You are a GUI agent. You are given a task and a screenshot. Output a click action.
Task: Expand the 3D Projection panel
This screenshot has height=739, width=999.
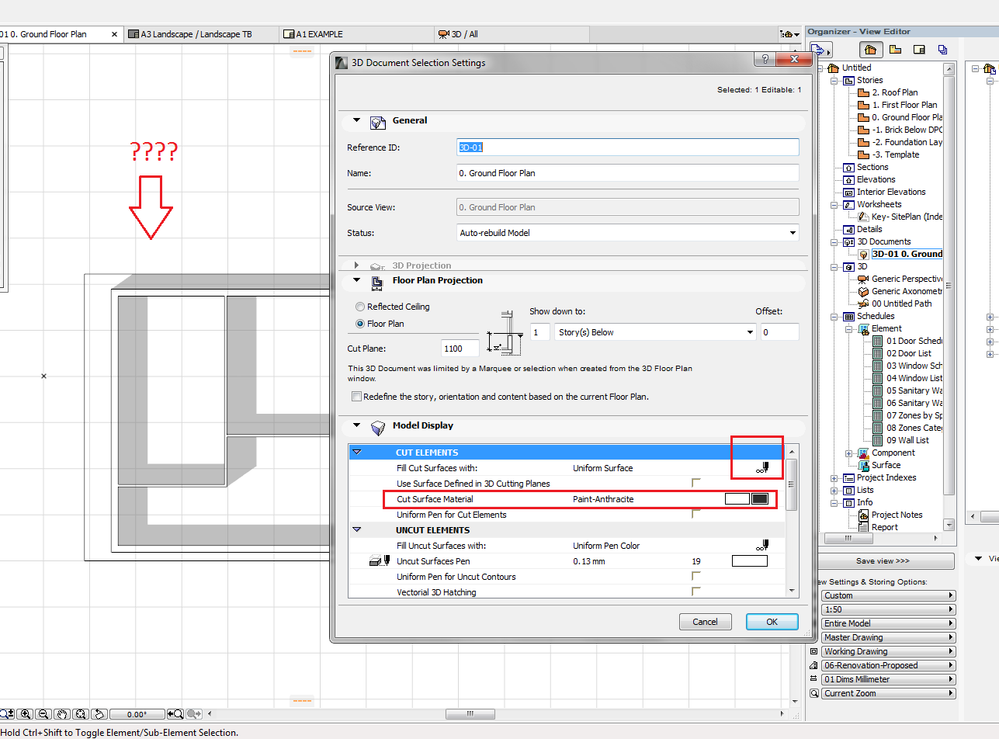tap(357, 265)
